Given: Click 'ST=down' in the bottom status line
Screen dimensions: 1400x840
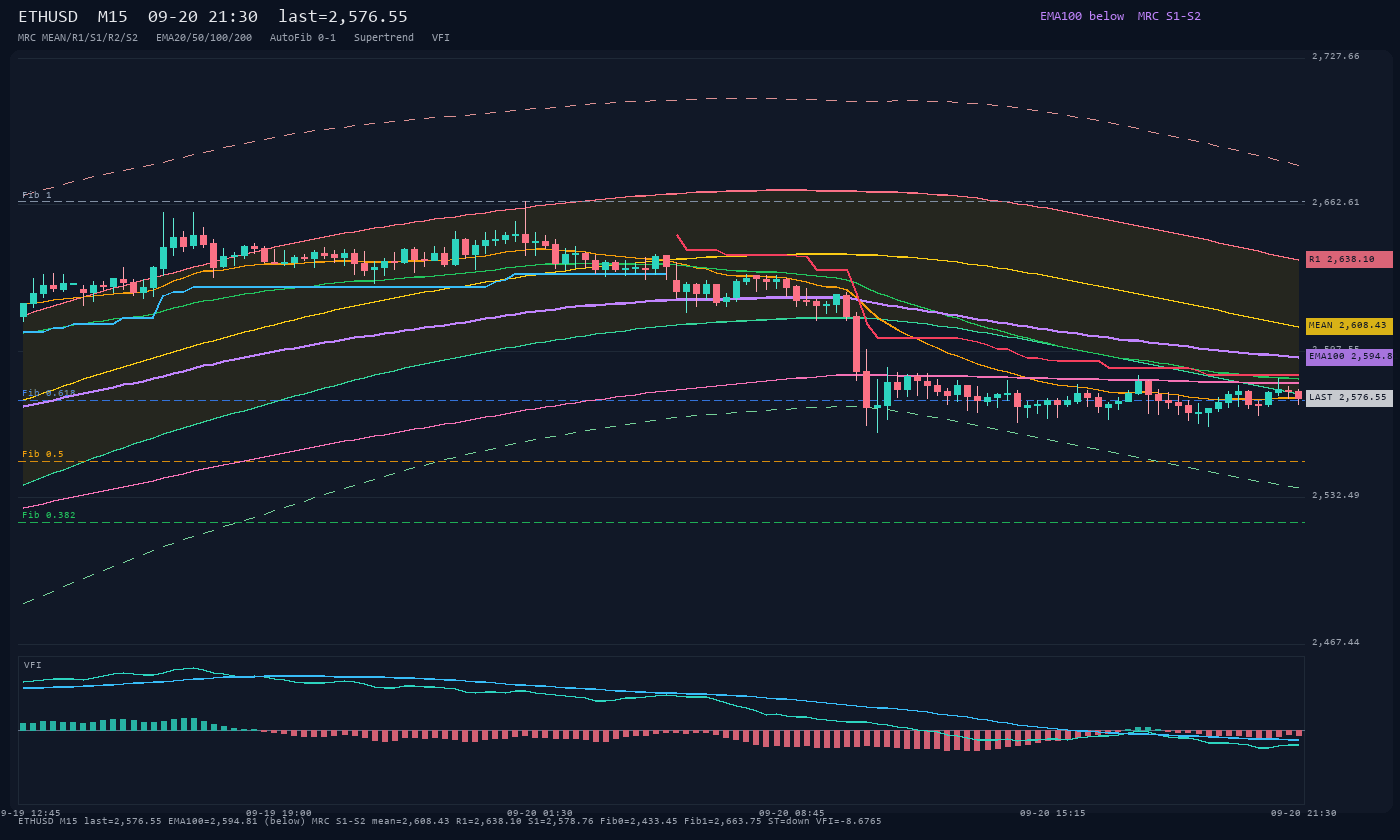Looking at the screenshot, I should click(x=789, y=822).
